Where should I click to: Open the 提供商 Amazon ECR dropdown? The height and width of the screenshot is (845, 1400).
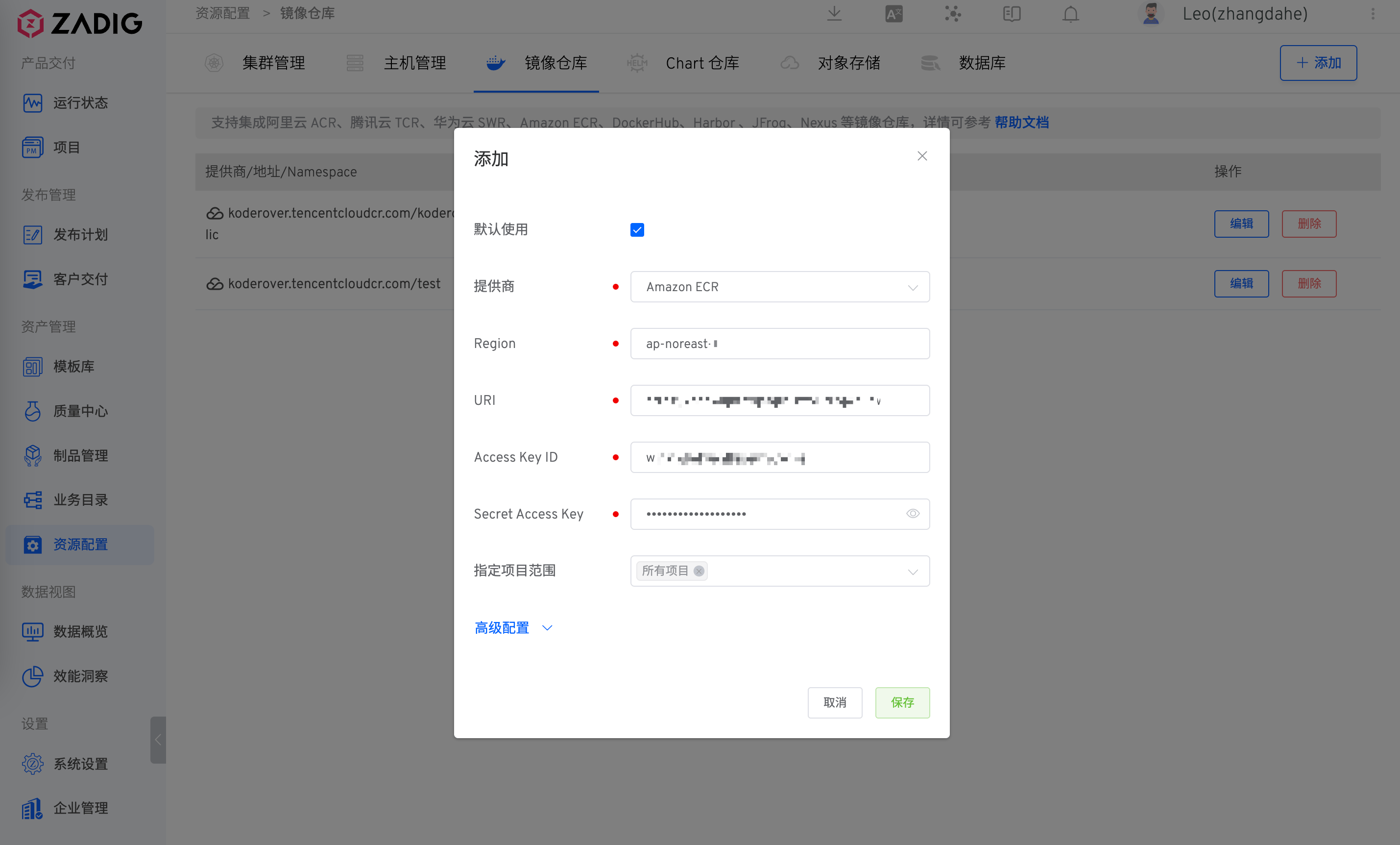(779, 287)
